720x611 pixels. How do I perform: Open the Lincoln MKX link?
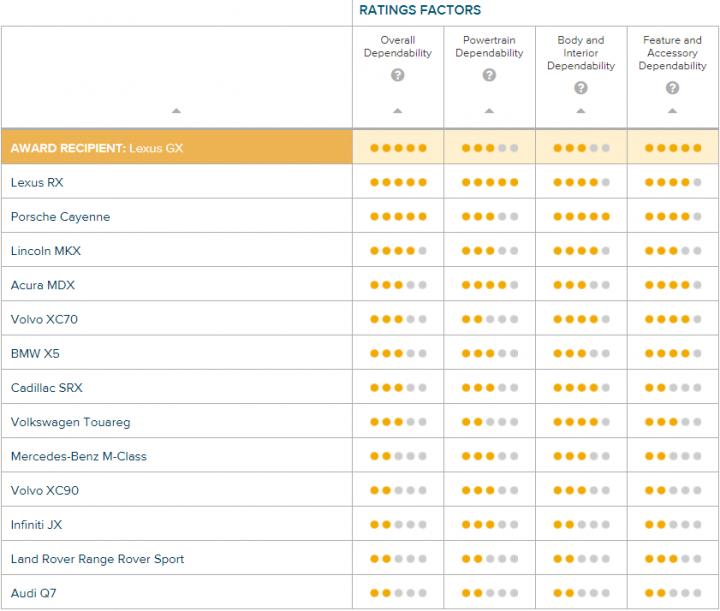[x=45, y=251]
